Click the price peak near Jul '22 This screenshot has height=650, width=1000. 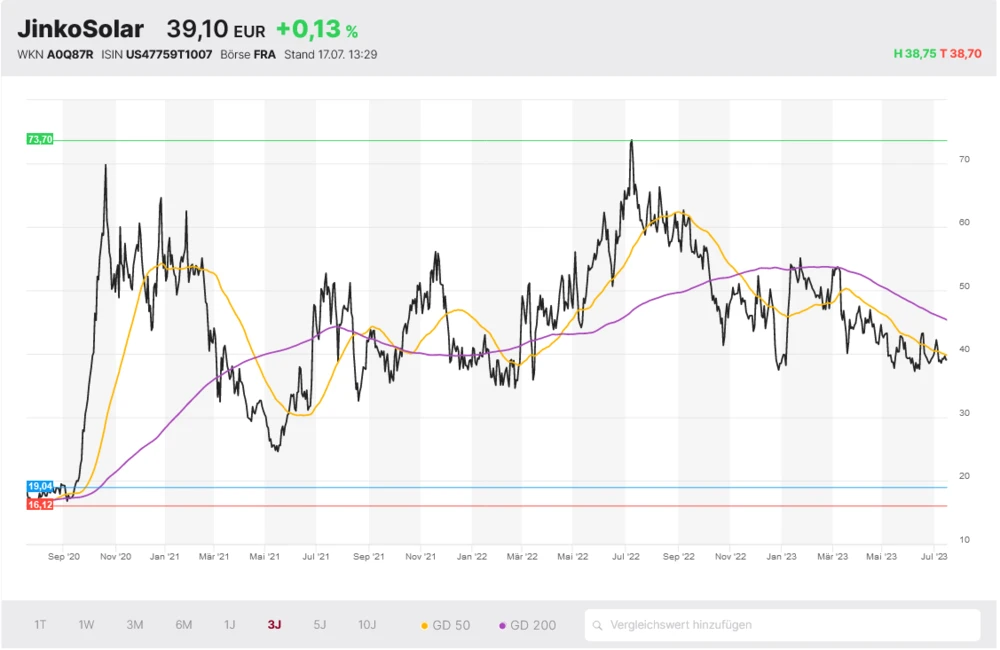[x=631, y=142]
